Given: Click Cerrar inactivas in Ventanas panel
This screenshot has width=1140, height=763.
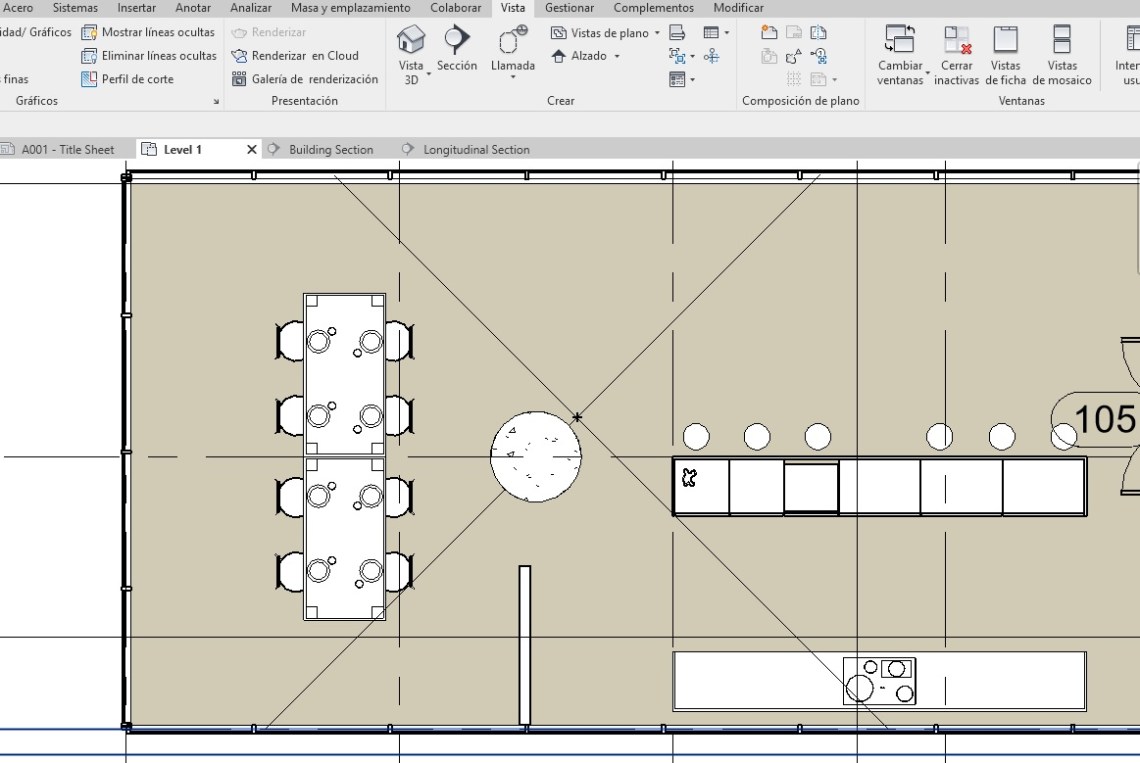Looking at the screenshot, I should pyautogui.click(x=956, y=42).
